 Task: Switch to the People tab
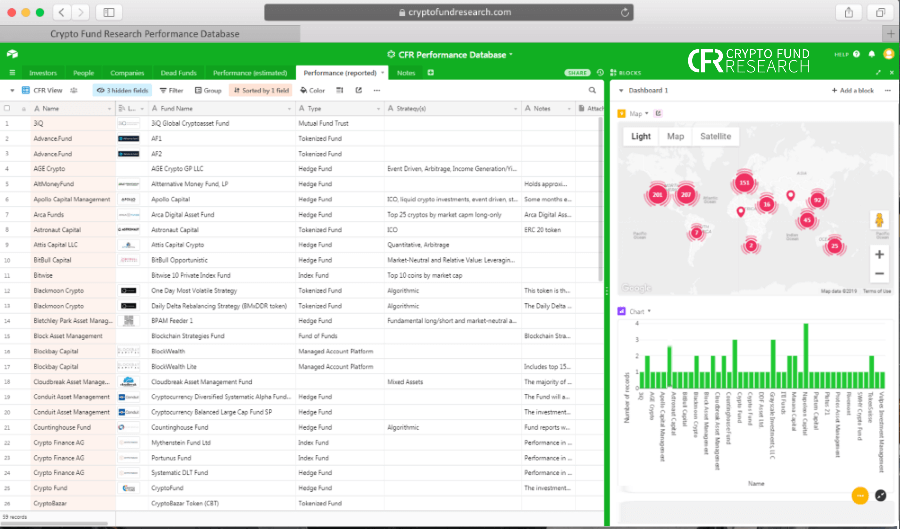tap(83, 73)
